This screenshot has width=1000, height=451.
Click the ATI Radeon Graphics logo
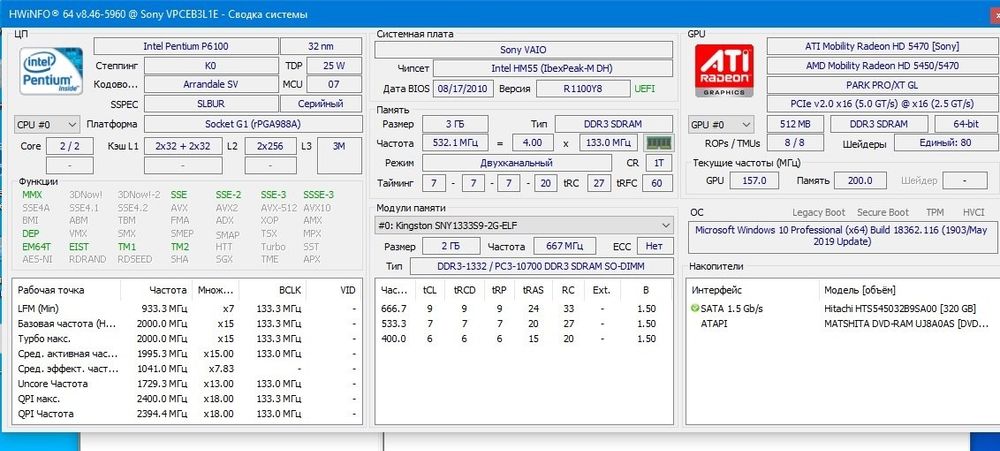point(724,70)
